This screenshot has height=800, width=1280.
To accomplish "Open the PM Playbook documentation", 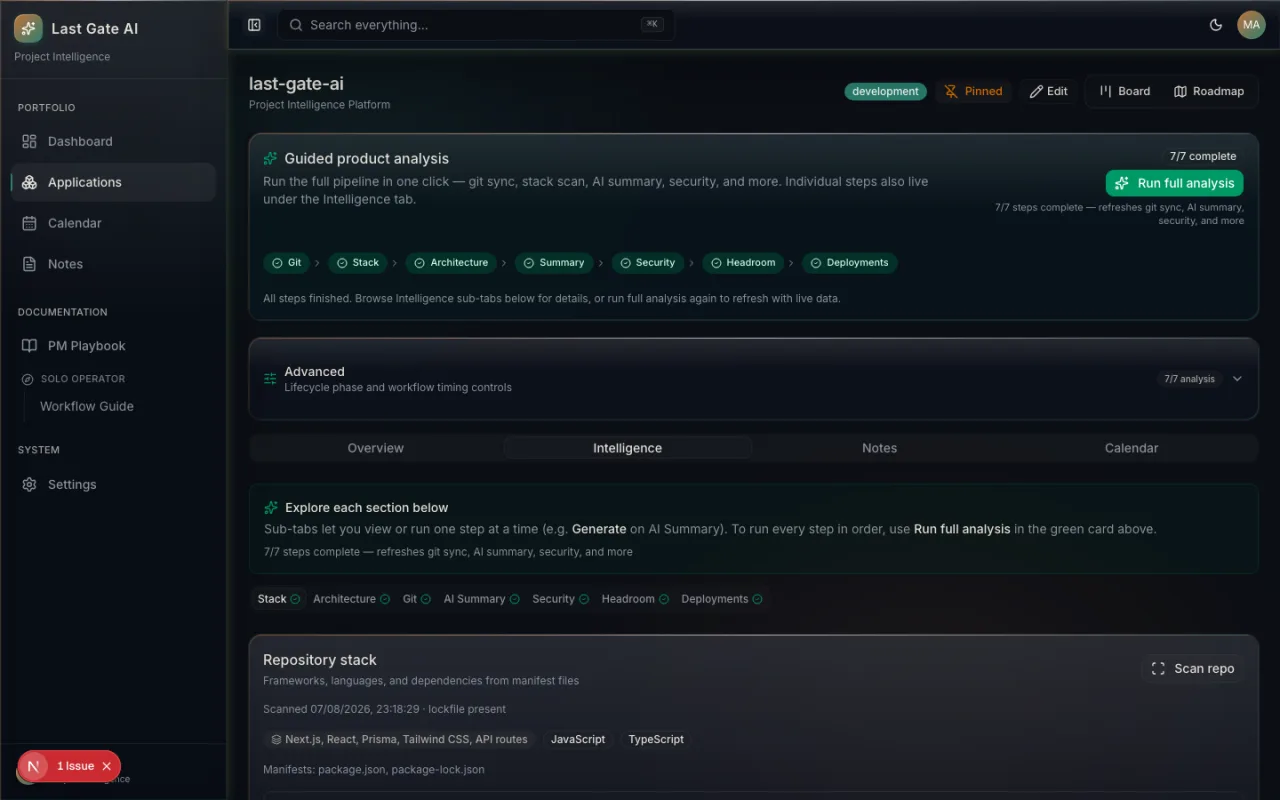I will click(113, 346).
